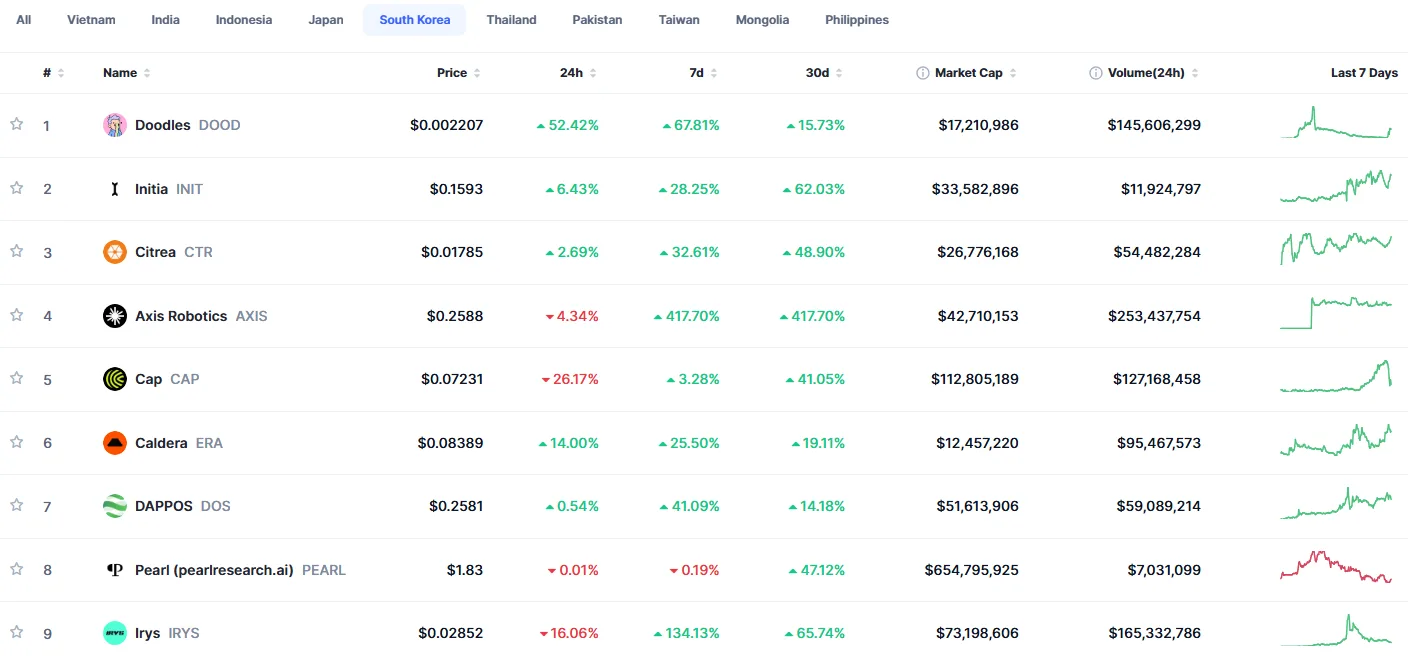Select the Philippines tab
The height and width of the screenshot is (660, 1408).
(x=857, y=20)
